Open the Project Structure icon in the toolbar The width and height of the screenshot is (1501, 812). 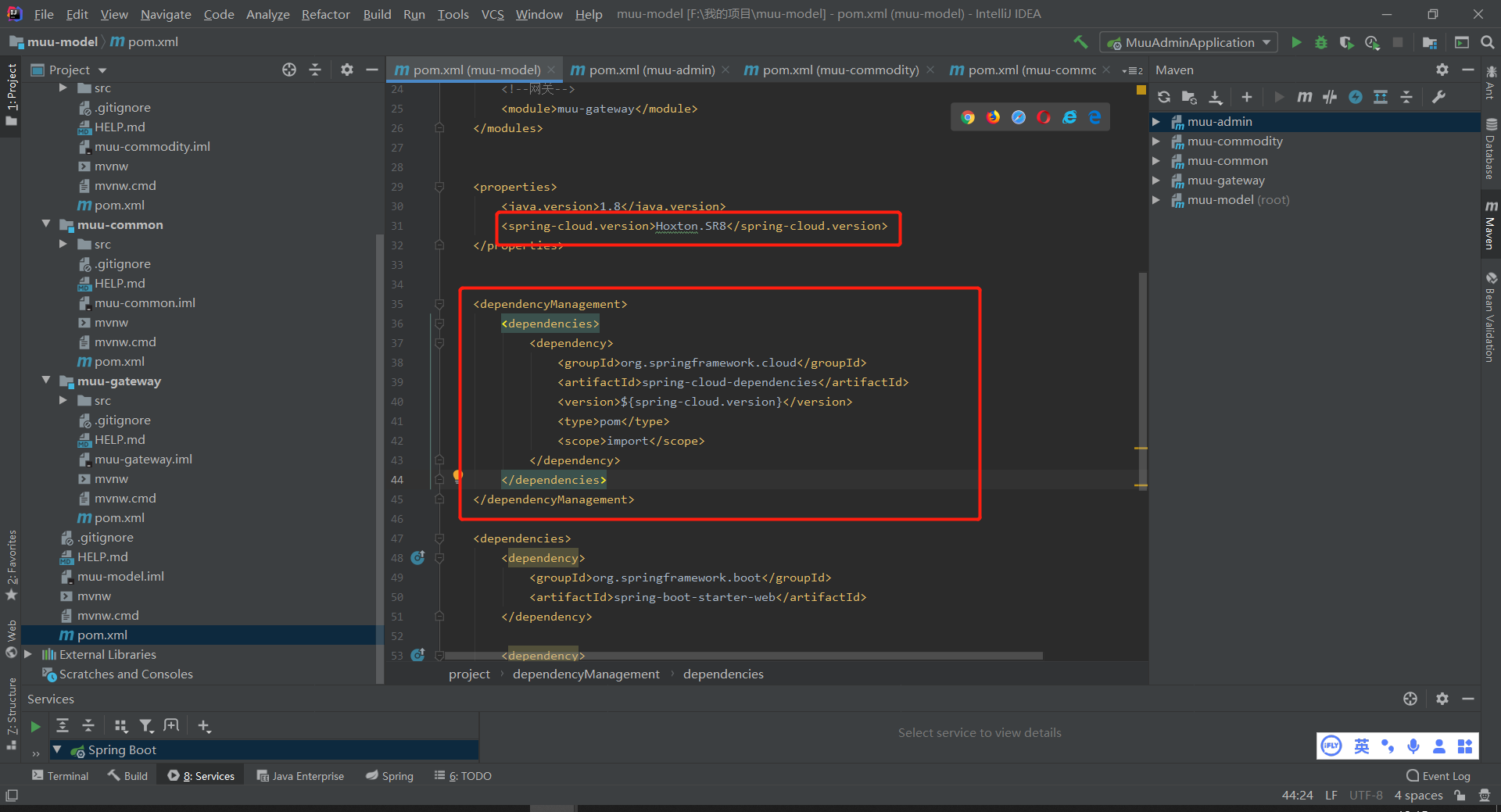[x=1430, y=42]
